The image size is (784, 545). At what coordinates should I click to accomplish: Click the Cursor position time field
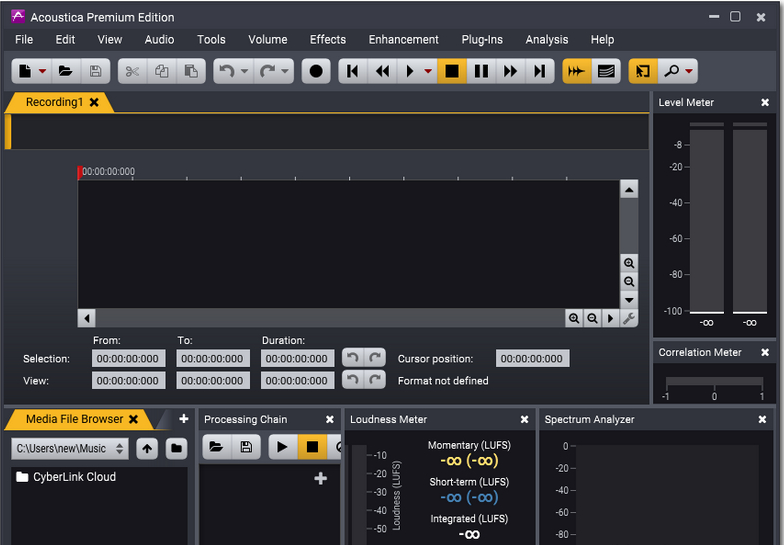[532, 358]
